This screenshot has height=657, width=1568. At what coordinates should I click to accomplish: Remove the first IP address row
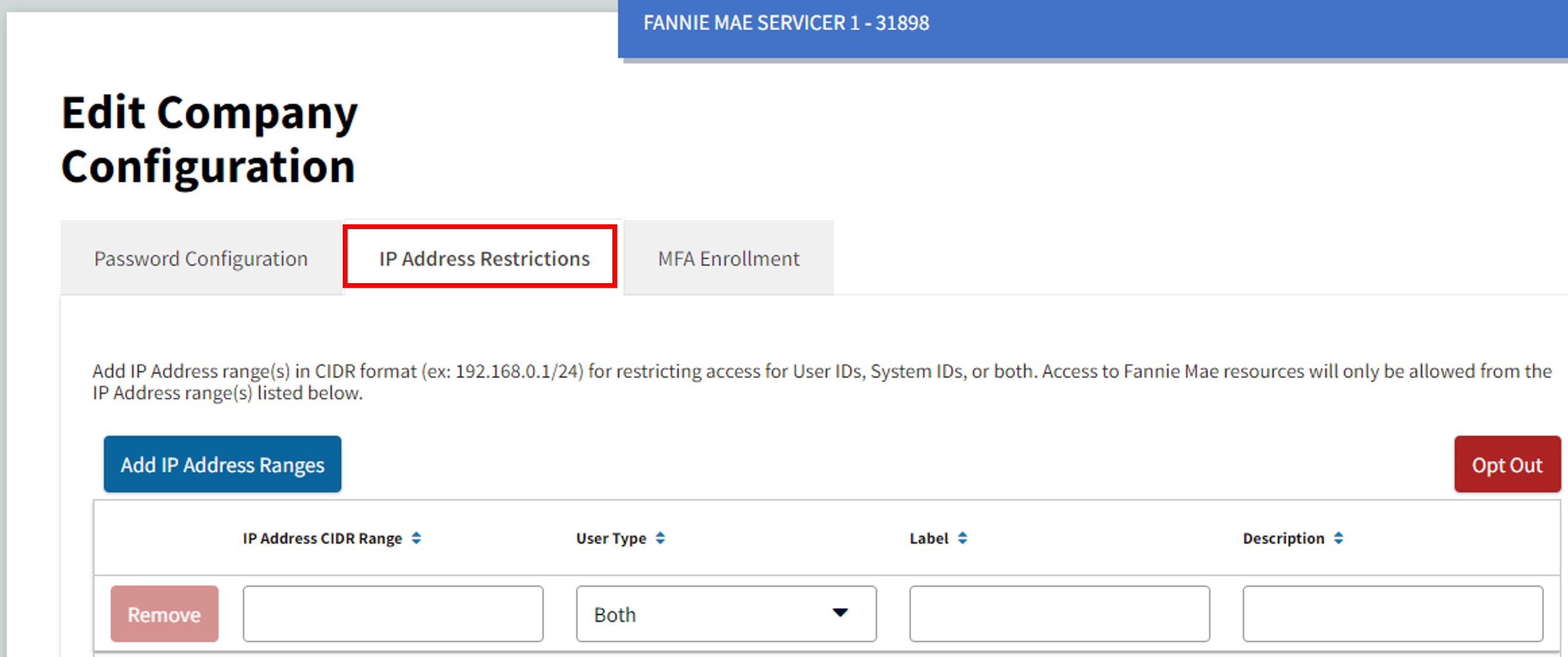click(x=164, y=614)
